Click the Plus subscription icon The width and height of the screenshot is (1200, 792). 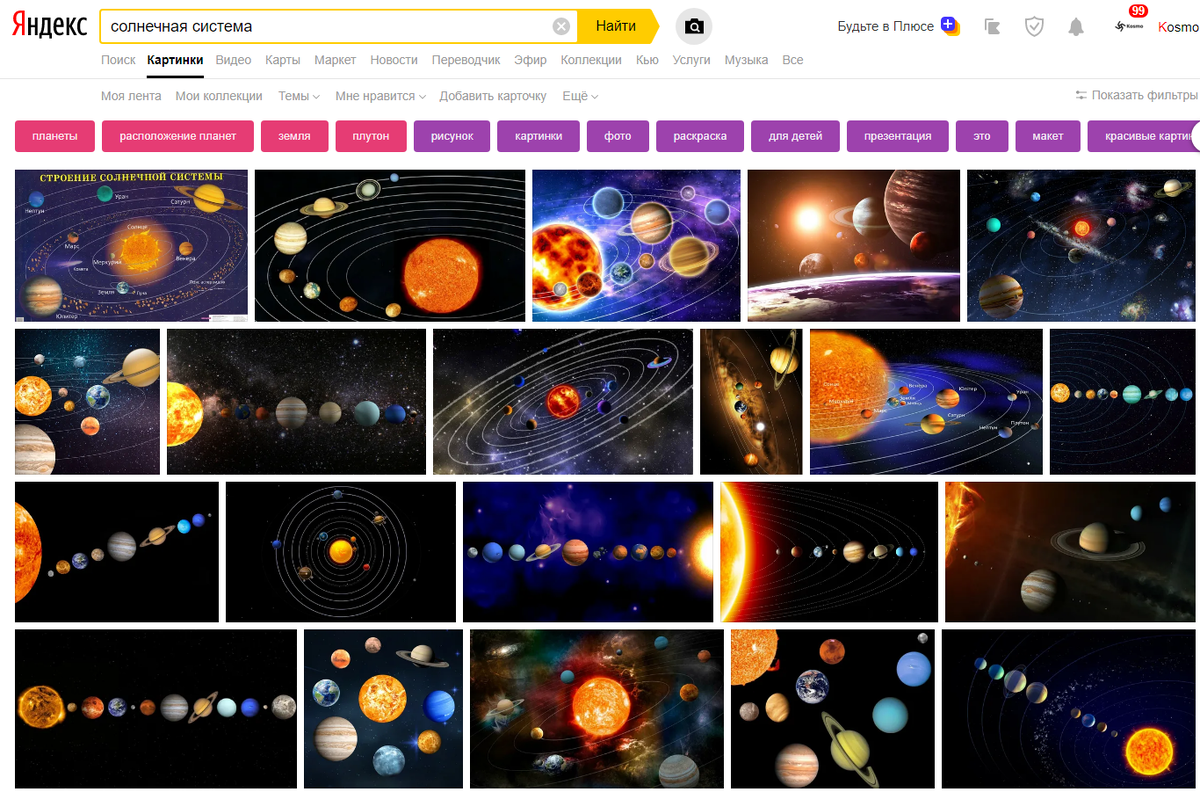tap(950, 26)
